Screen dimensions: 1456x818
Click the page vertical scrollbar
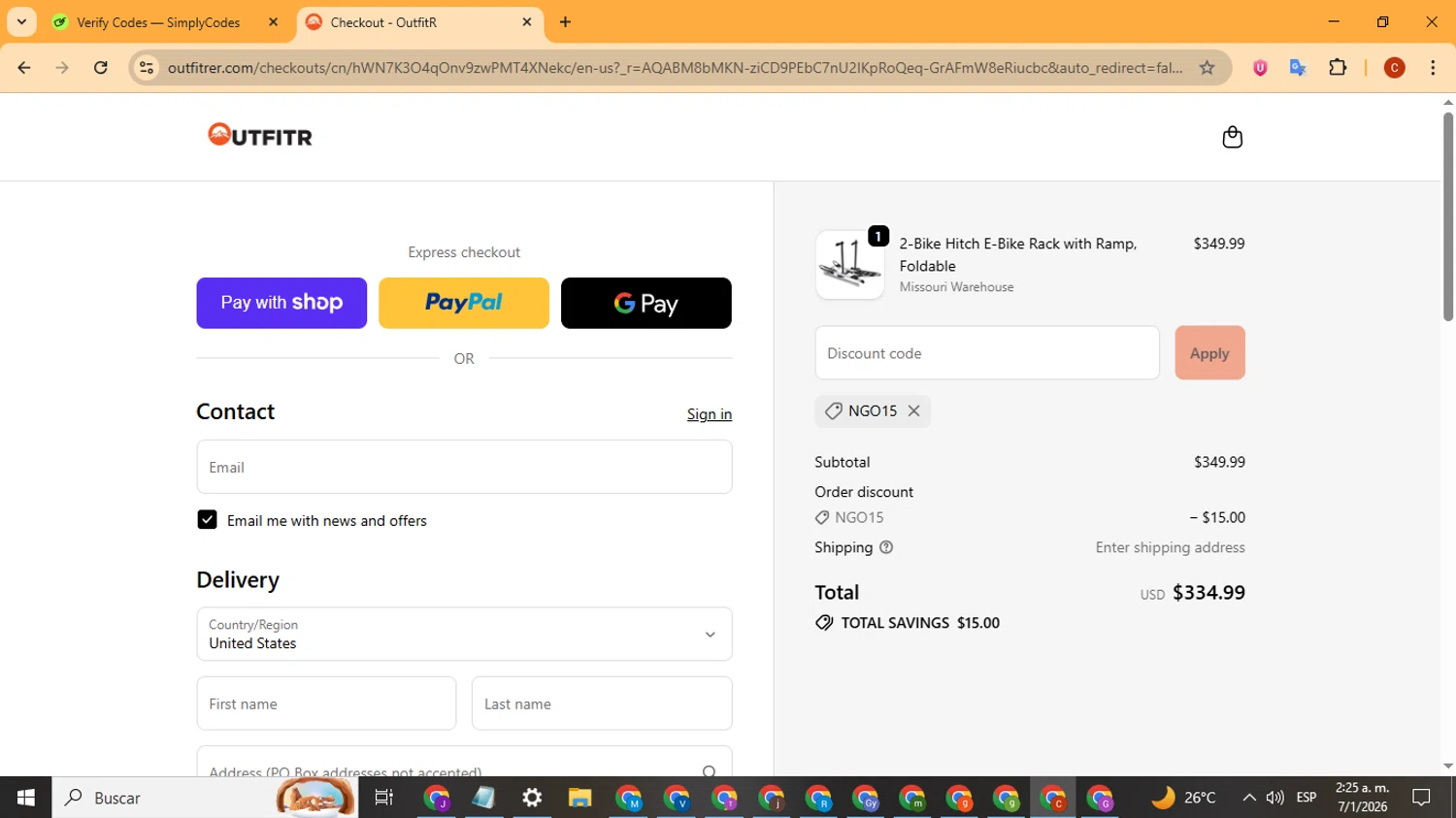[x=1448, y=215]
